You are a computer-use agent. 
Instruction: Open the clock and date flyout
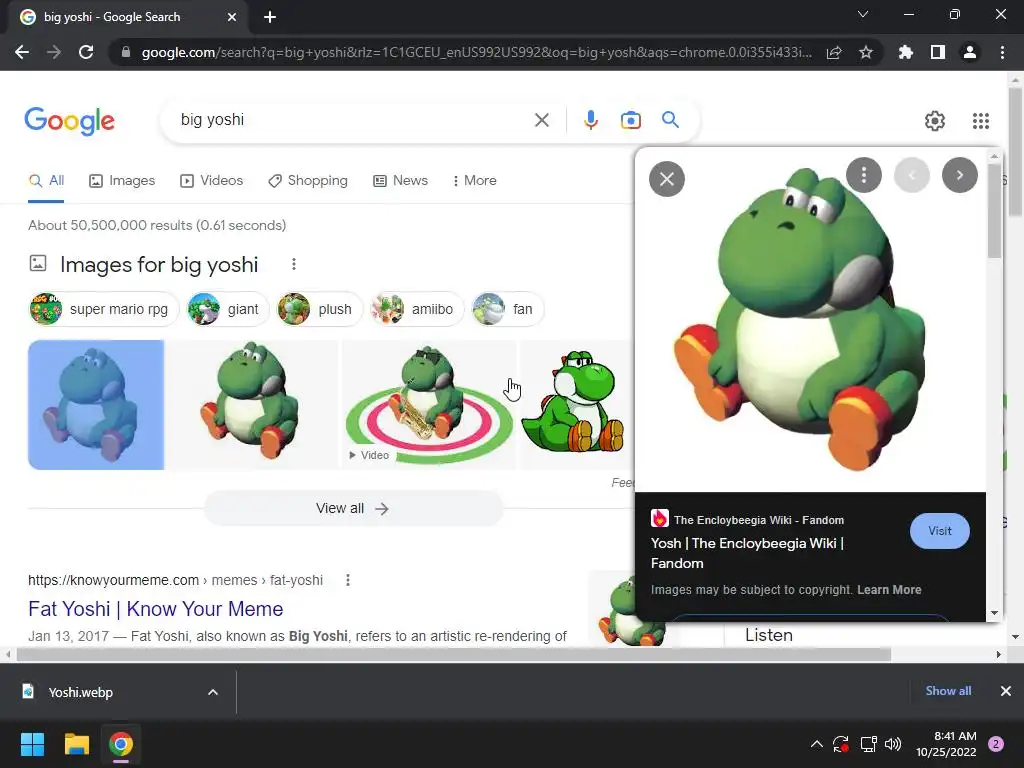tap(946, 744)
